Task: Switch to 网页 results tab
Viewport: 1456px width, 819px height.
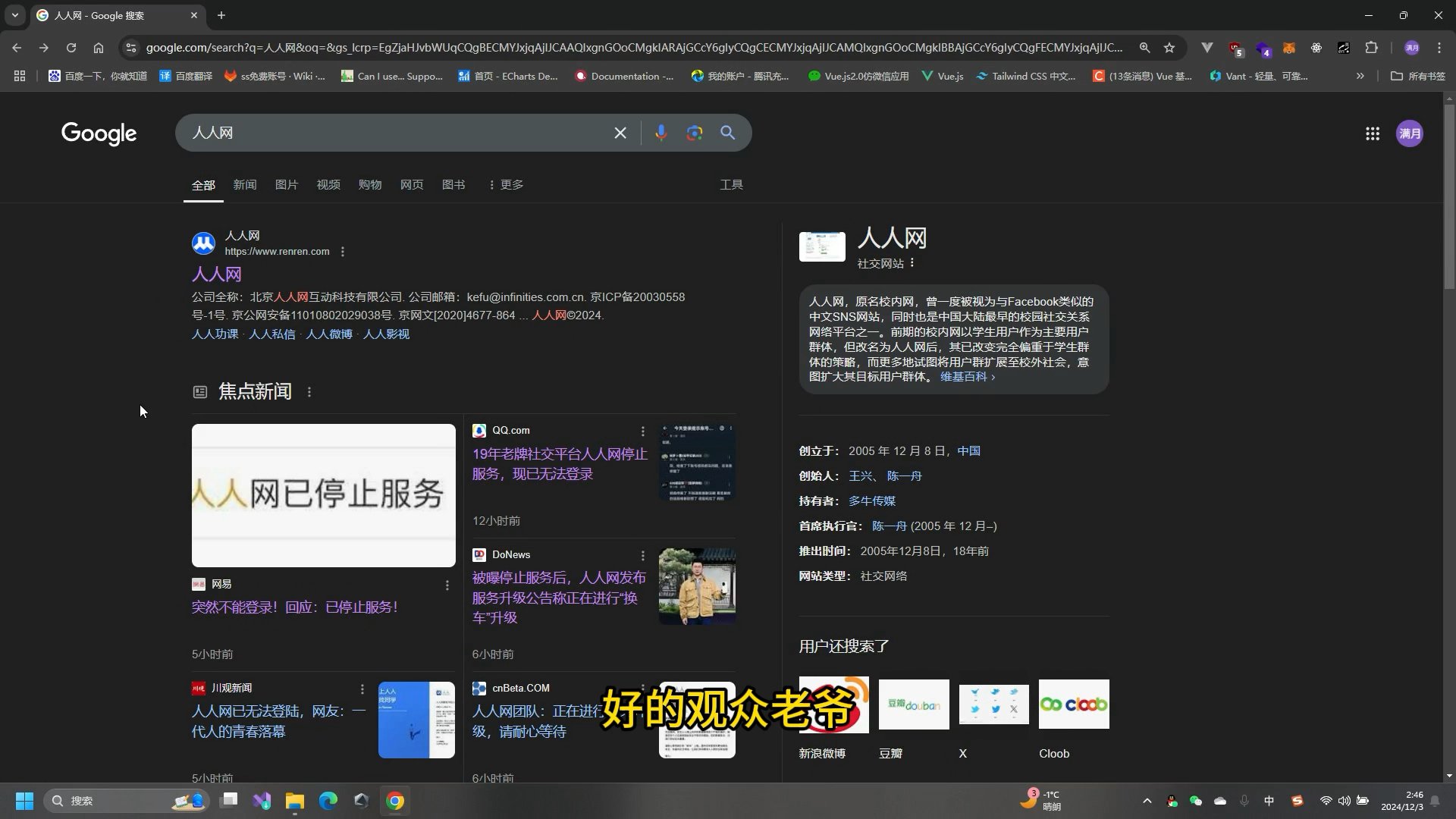Action: (412, 184)
